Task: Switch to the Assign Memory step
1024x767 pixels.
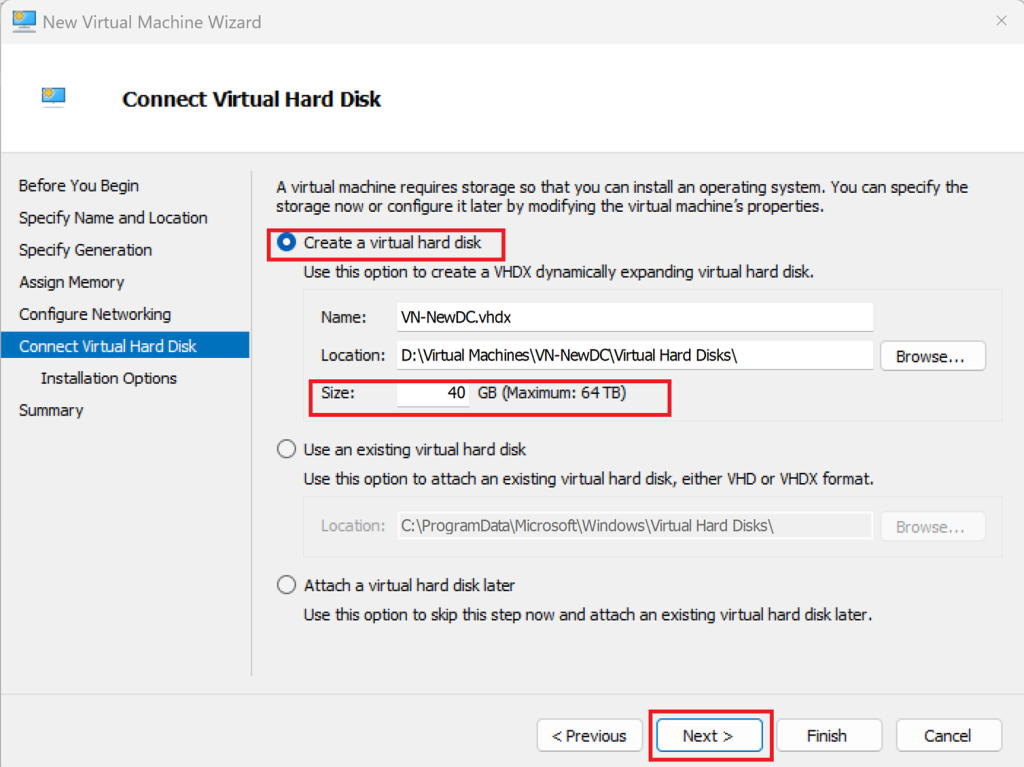Action: [72, 282]
